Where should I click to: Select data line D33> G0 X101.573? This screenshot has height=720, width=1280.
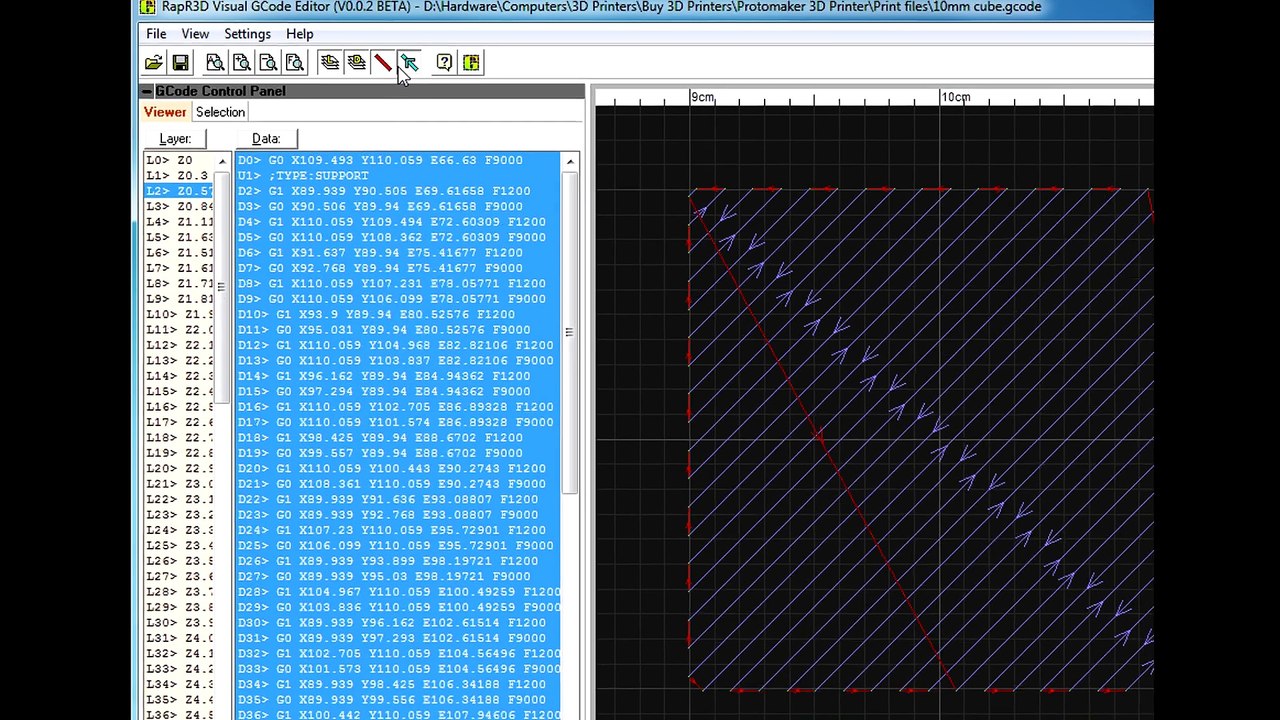[x=398, y=669]
